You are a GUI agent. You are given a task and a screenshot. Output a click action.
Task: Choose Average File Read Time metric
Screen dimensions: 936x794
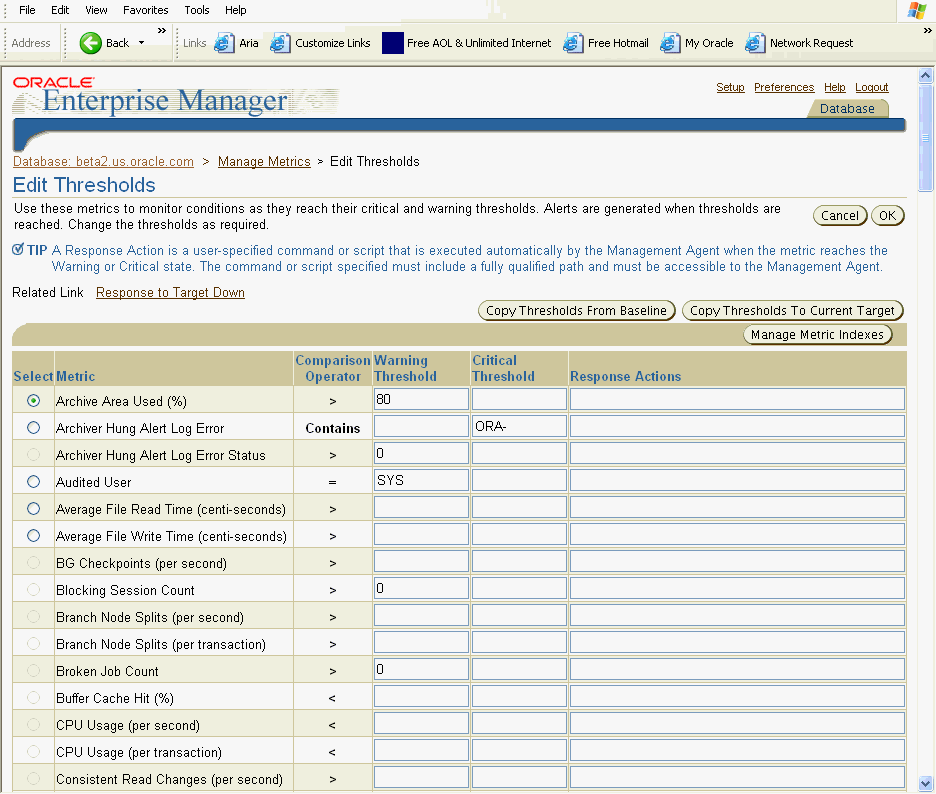[32, 508]
